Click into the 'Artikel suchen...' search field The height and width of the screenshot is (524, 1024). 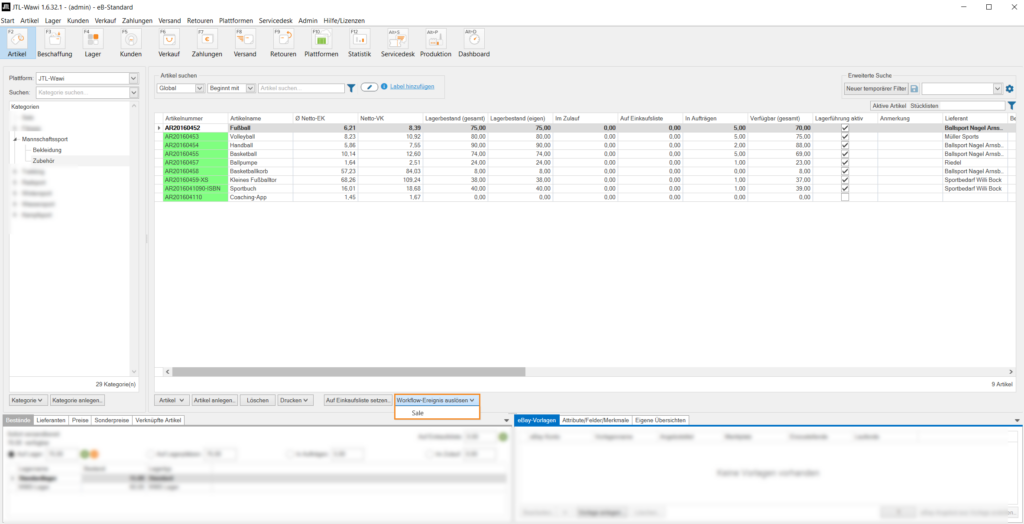tap(300, 88)
